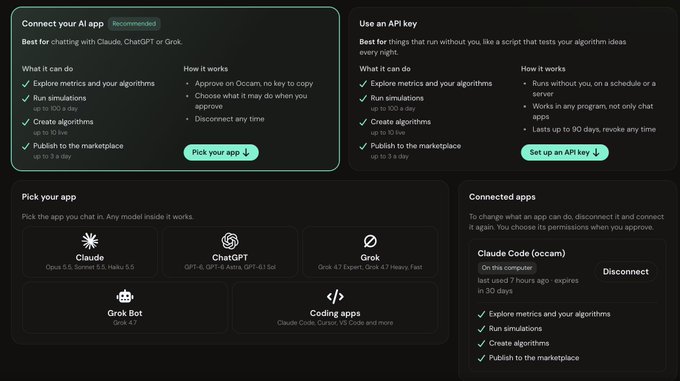Click 'Runs without you, on a schedule' bullet
This screenshot has height=381, width=680.
point(594,88)
